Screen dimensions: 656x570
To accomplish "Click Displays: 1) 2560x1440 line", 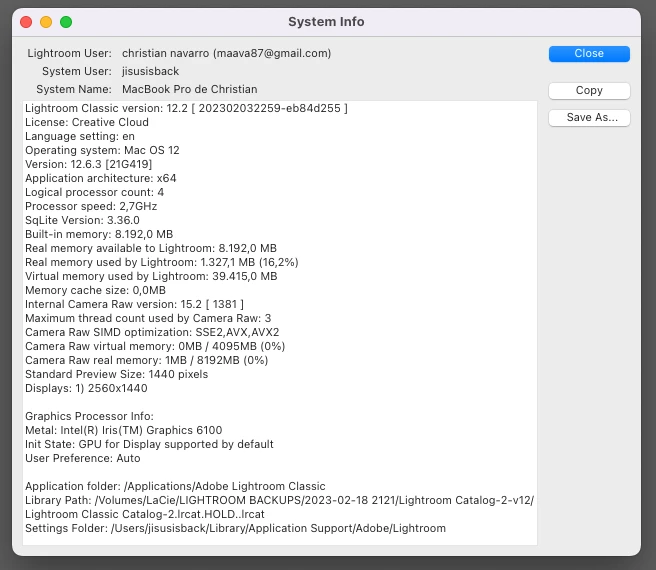I will click(86, 388).
